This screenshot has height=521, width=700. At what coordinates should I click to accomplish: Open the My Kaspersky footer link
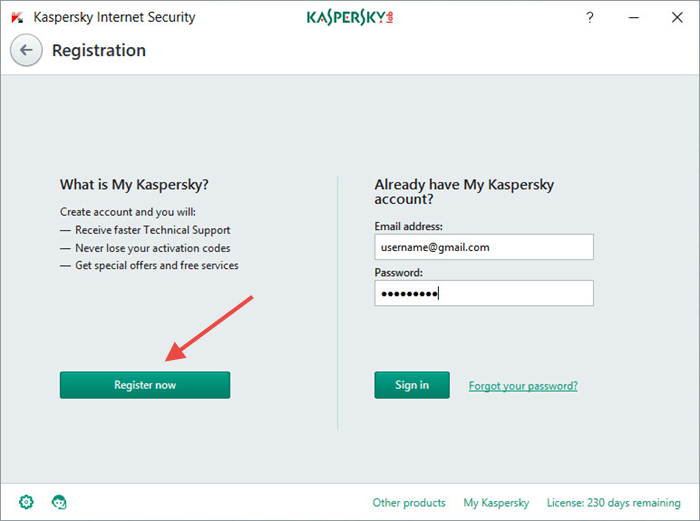[496, 503]
